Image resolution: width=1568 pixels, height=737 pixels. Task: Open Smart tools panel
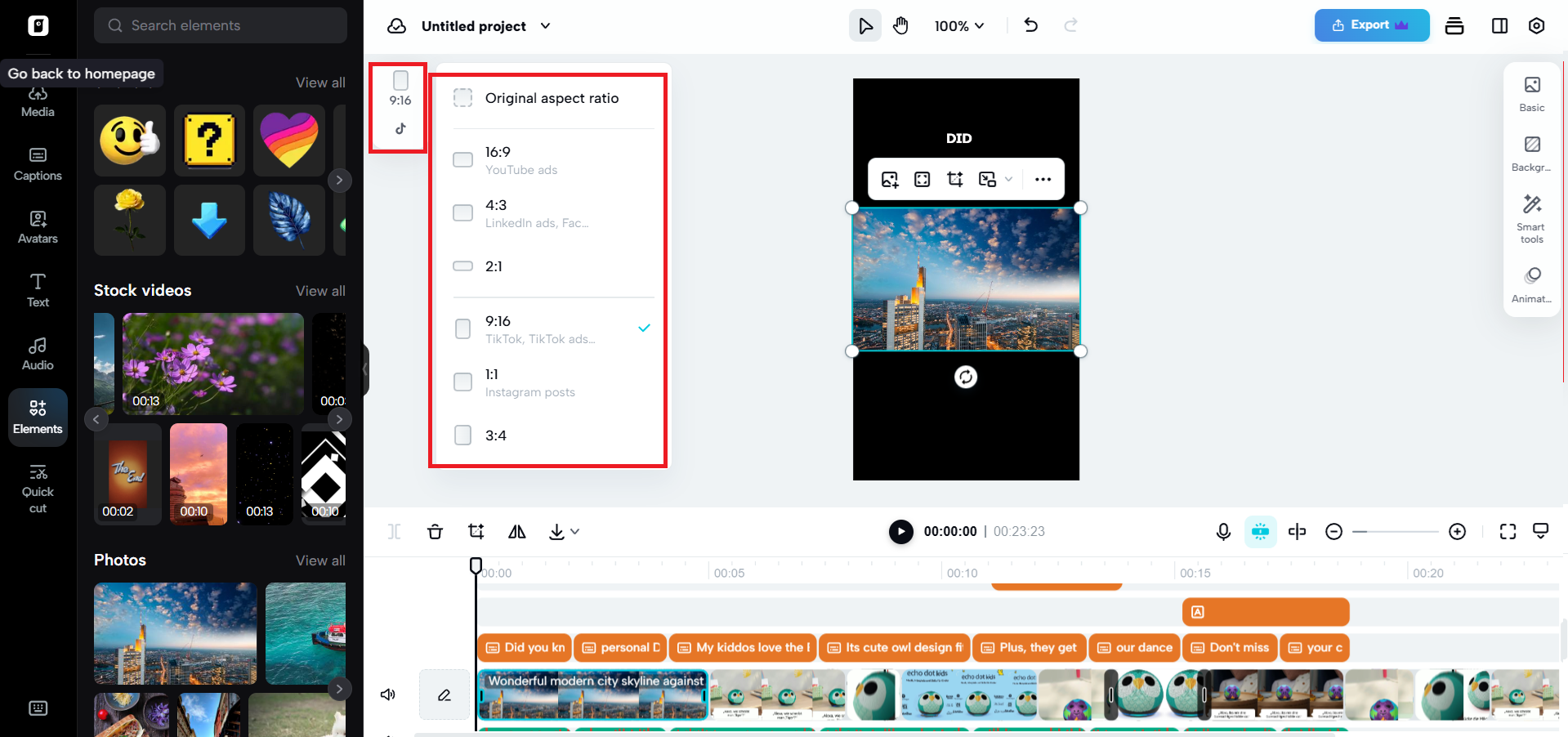(x=1532, y=219)
